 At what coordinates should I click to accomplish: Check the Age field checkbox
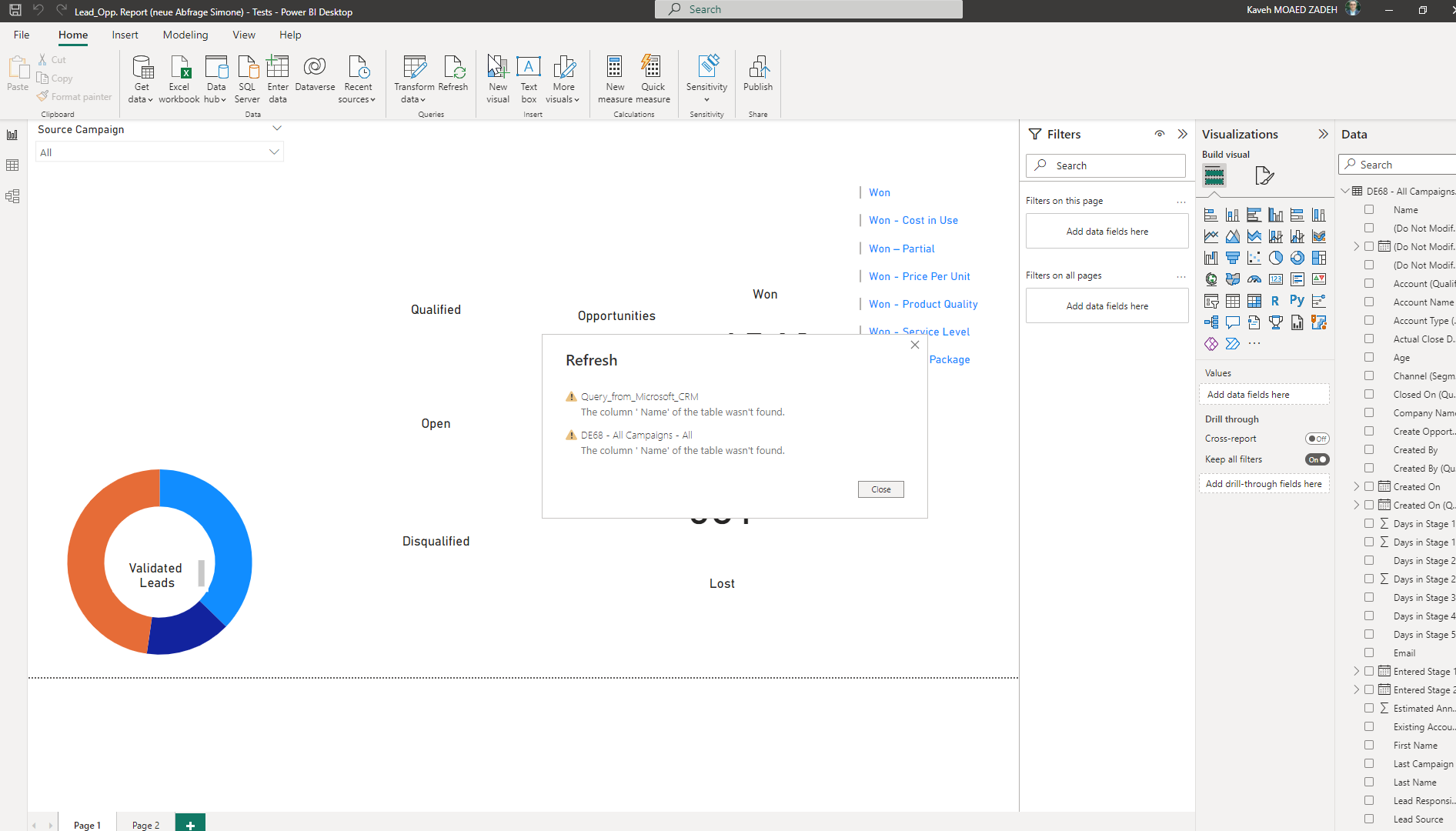1369,357
